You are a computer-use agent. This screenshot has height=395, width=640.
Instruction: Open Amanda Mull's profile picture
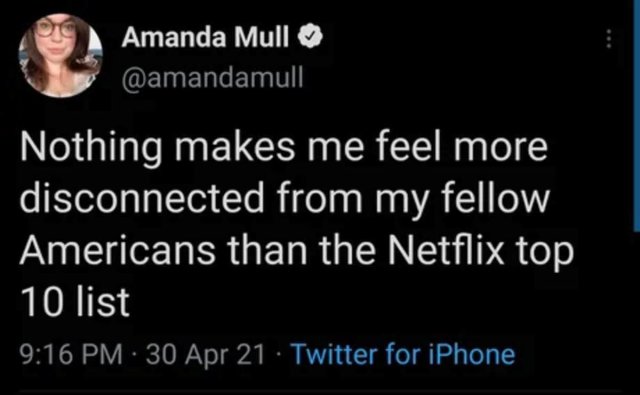(60, 55)
